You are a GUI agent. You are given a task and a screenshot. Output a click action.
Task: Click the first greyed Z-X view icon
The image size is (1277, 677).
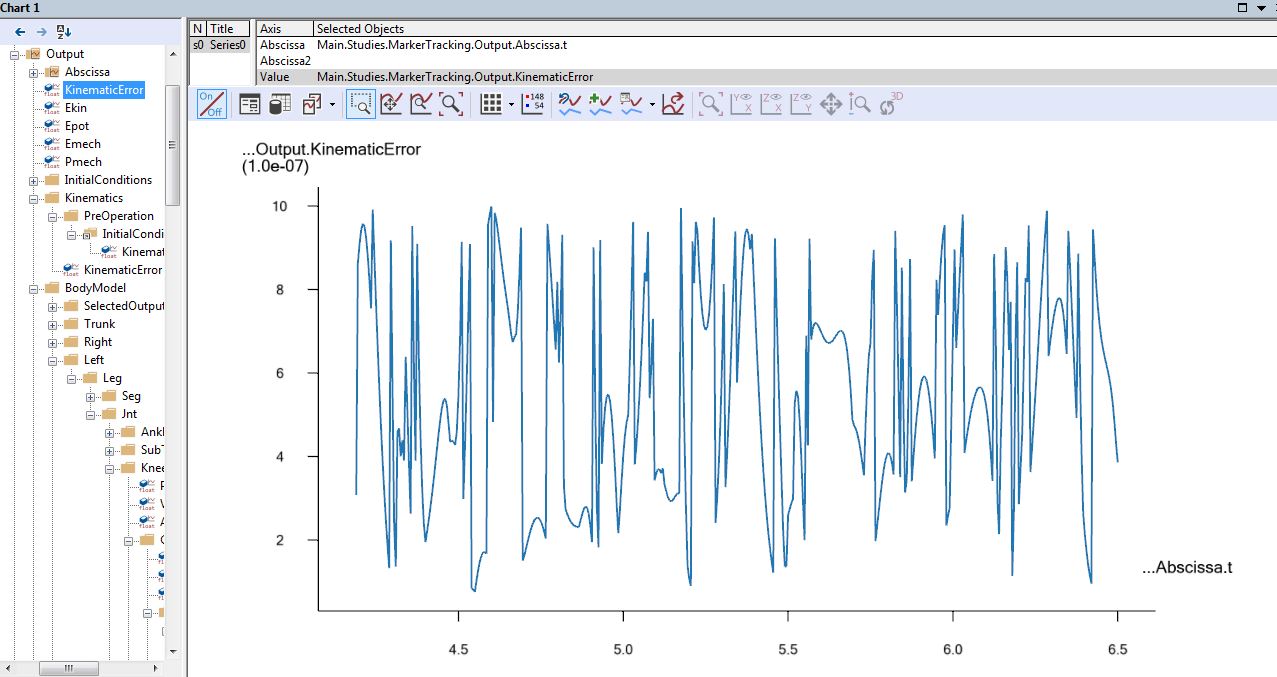coord(771,103)
